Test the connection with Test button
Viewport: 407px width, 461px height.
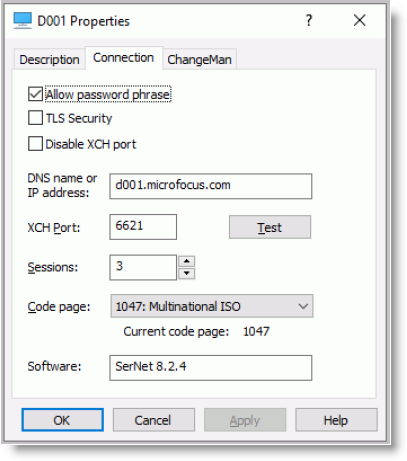pos(270,227)
